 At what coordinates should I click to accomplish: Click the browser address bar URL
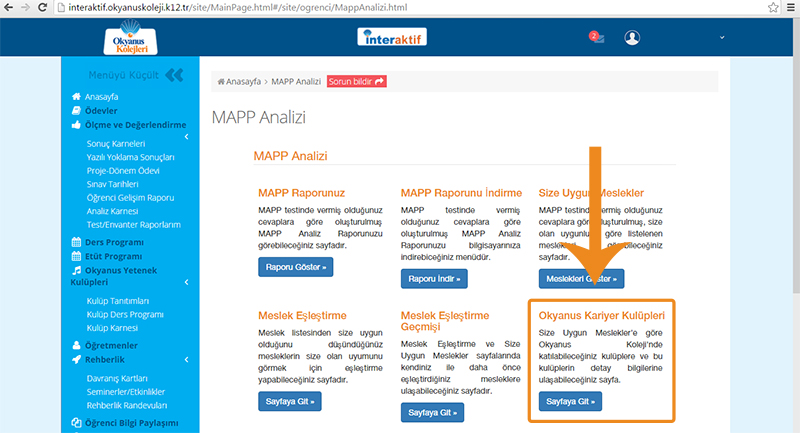pyautogui.click(x=238, y=7)
